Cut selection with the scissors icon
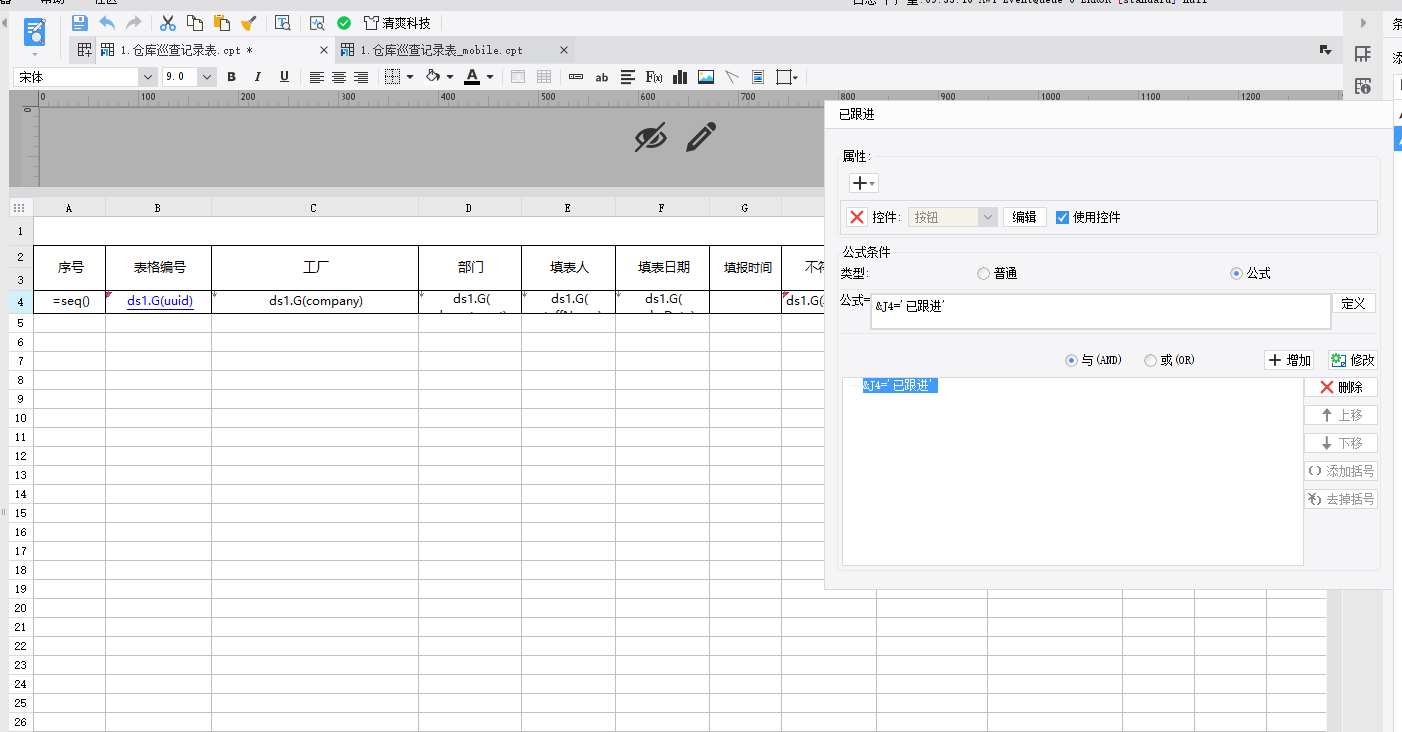Screen dimensions: 1402x732 click(x=168, y=23)
